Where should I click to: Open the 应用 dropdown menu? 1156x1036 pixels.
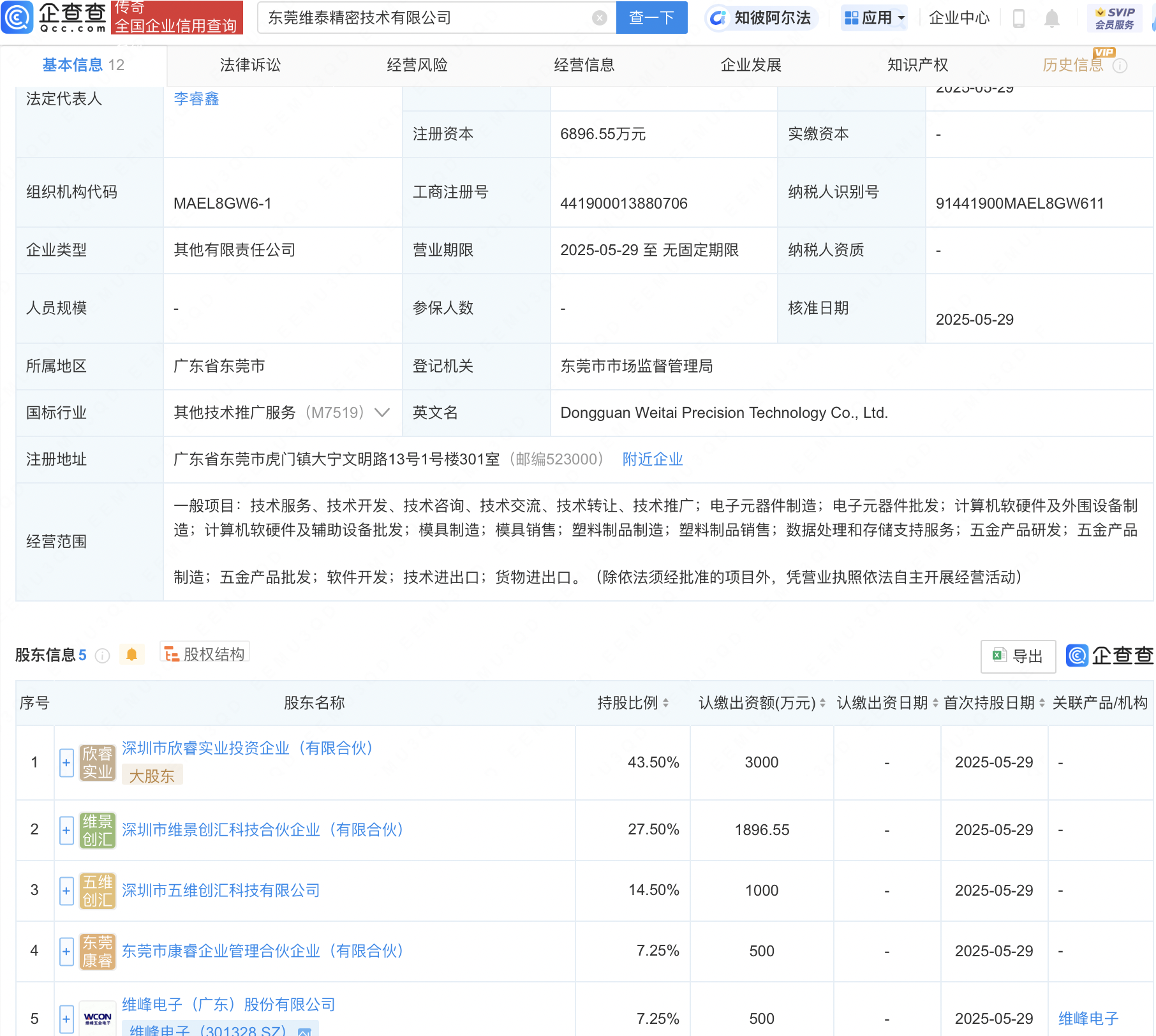(874, 18)
